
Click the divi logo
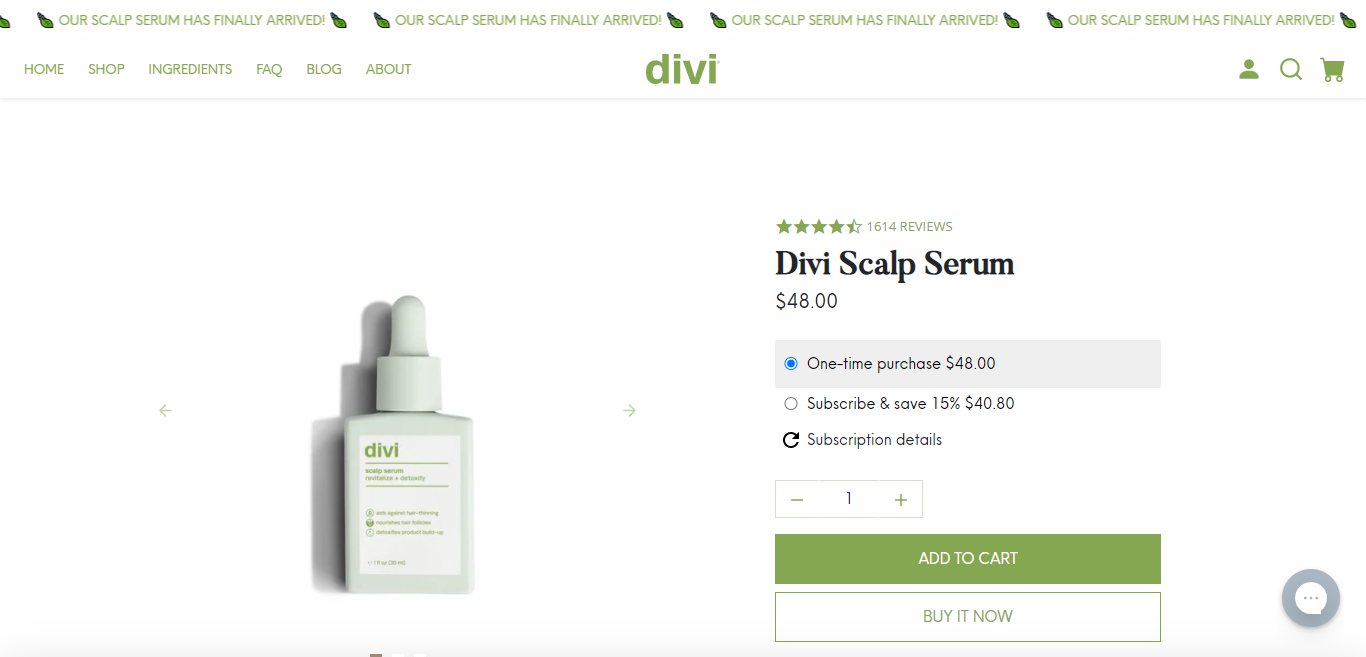coord(682,69)
